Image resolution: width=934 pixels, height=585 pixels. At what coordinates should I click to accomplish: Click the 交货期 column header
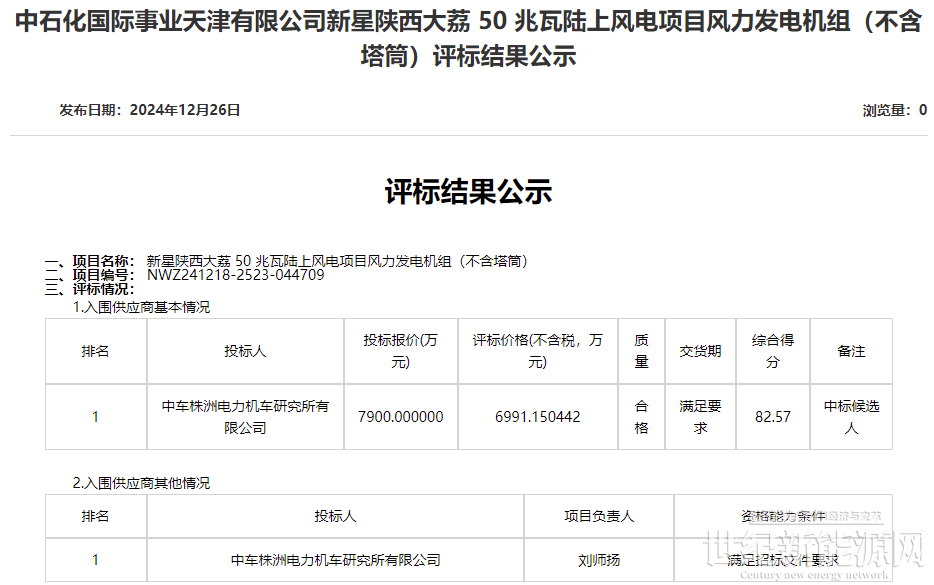(x=700, y=351)
